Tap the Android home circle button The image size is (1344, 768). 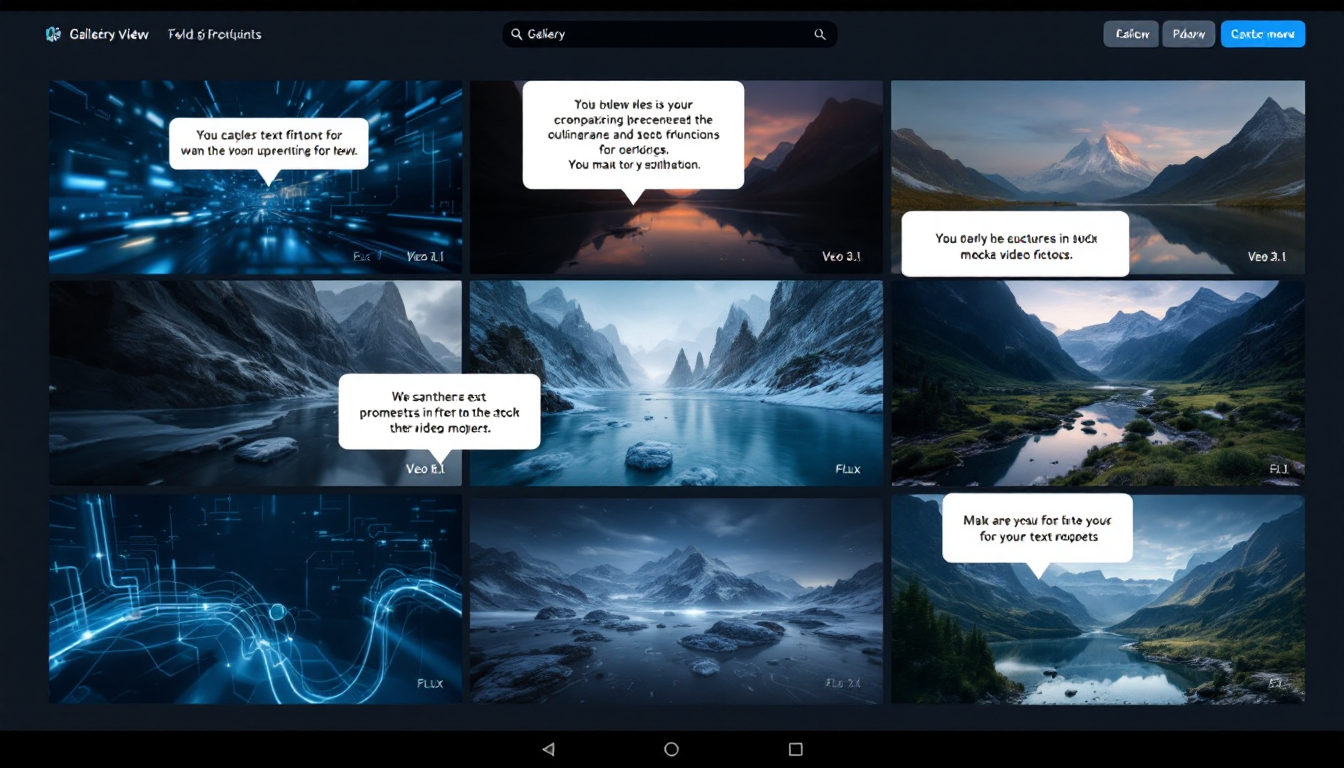[671, 748]
